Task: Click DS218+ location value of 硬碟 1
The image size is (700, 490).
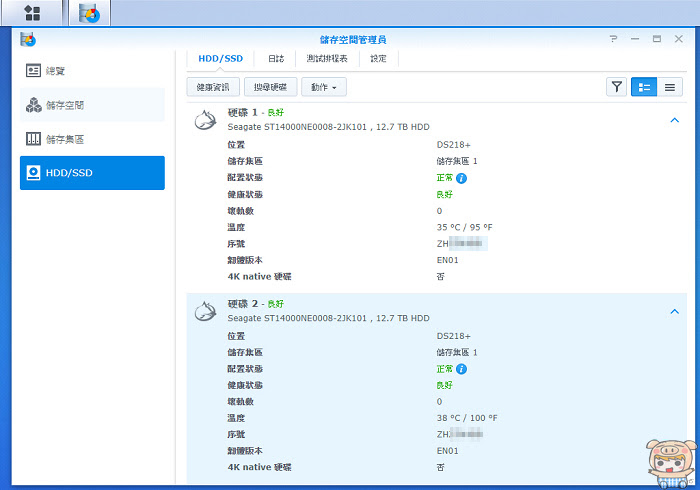Action: 454,145
